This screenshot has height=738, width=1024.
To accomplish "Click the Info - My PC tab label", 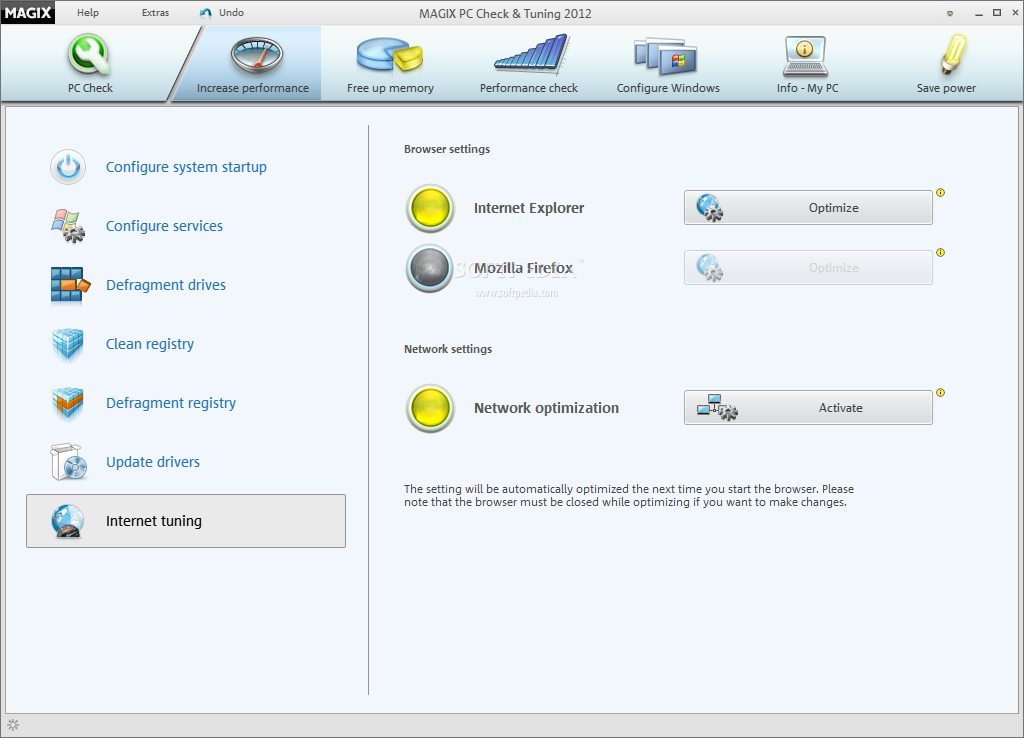I will tap(807, 88).
